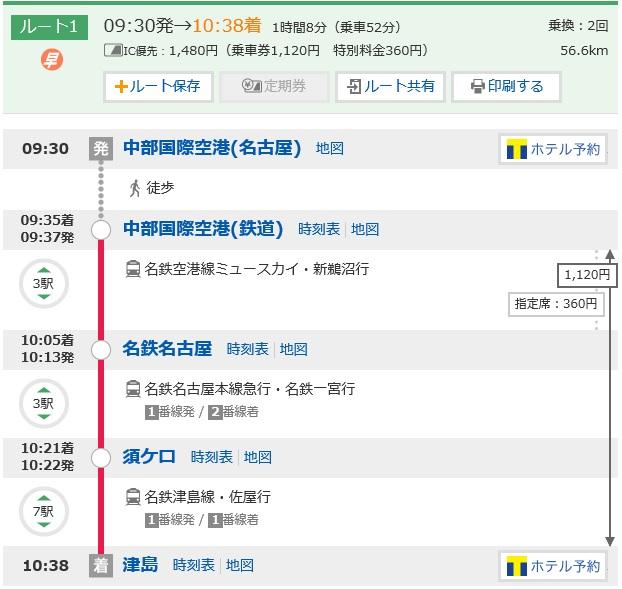Open the 中部国際空港(名古屋) station link
The height and width of the screenshot is (589, 622).
212,148
